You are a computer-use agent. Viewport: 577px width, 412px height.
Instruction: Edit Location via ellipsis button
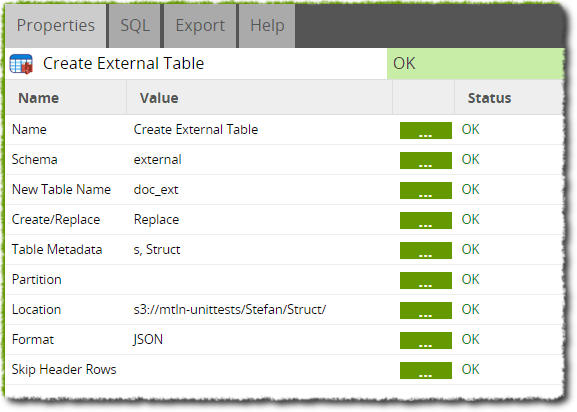pyautogui.click(x=426, y=310)
